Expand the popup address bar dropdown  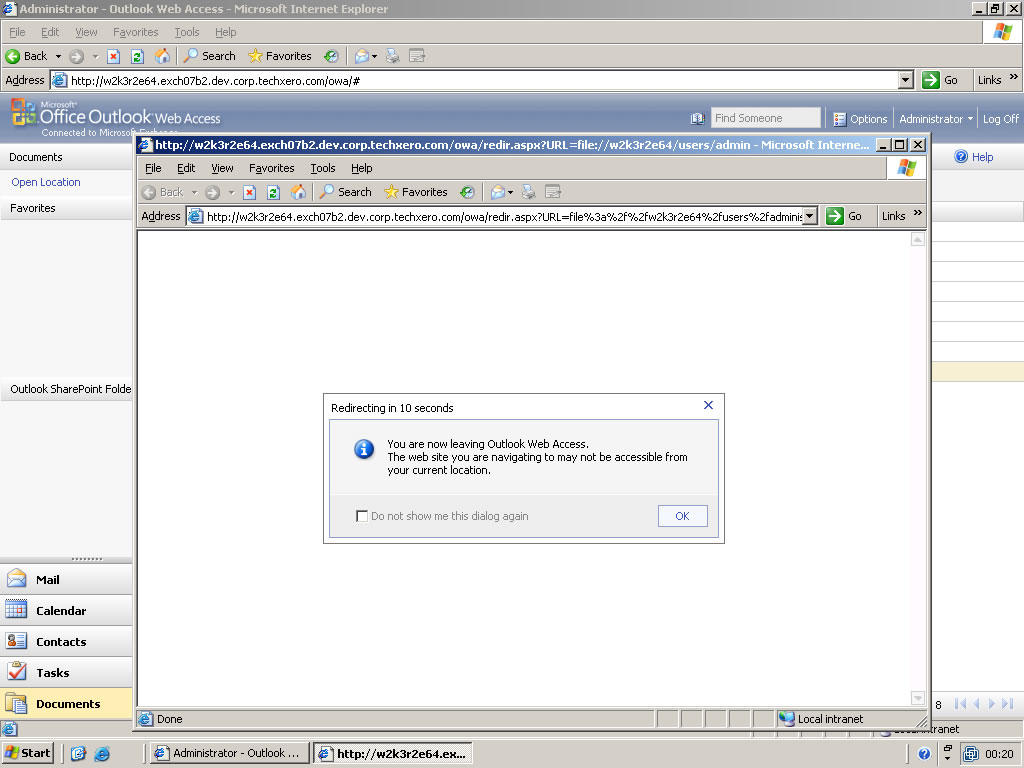click(x=810, y=216)
